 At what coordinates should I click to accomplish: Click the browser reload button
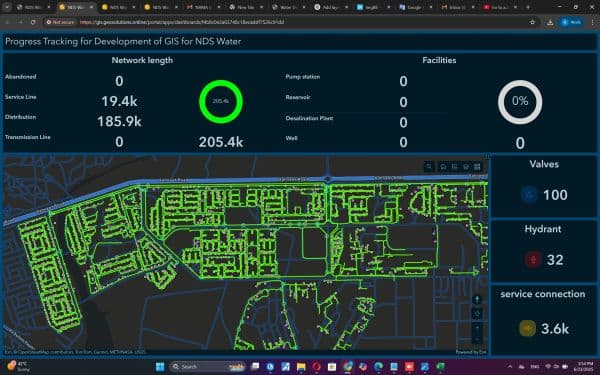pos(33,22)
